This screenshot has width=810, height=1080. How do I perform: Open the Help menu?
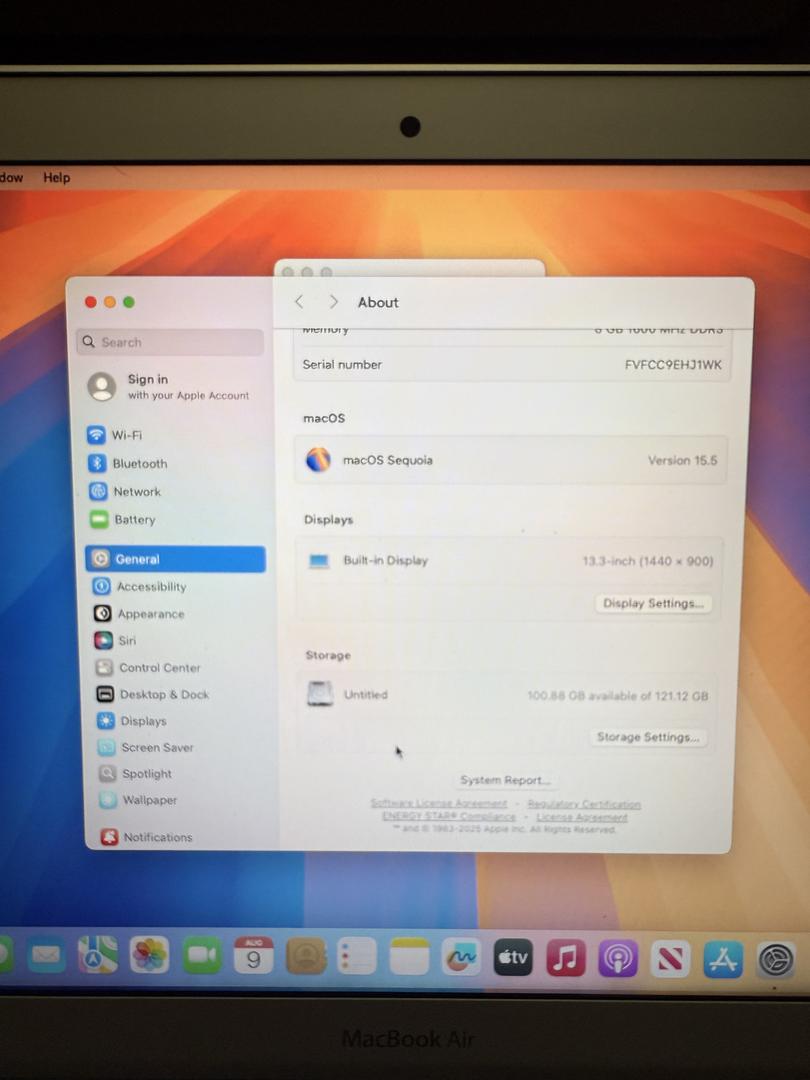coord(56,178)
